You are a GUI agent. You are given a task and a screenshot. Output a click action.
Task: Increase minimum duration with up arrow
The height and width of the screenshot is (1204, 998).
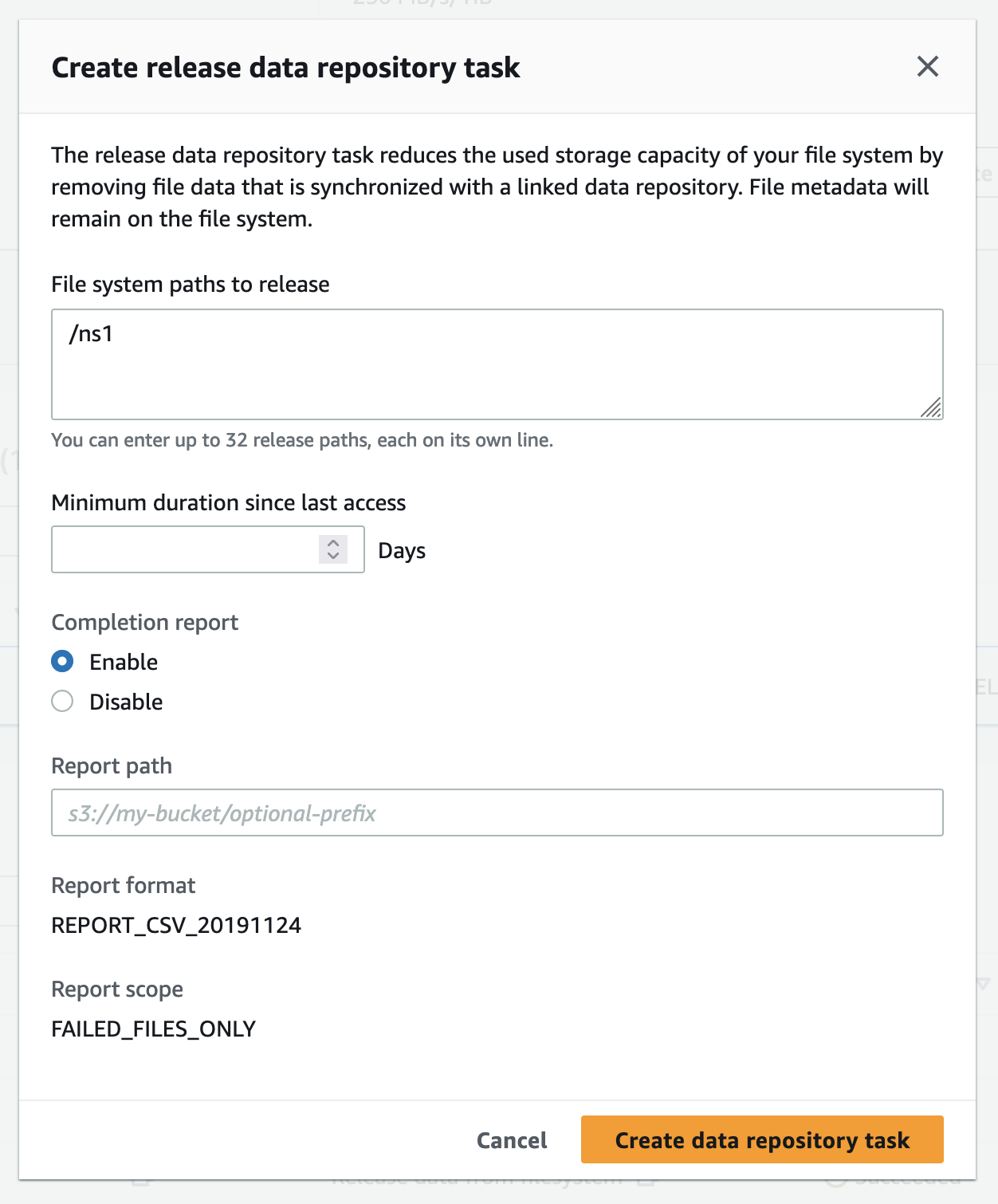coord(333,542)
